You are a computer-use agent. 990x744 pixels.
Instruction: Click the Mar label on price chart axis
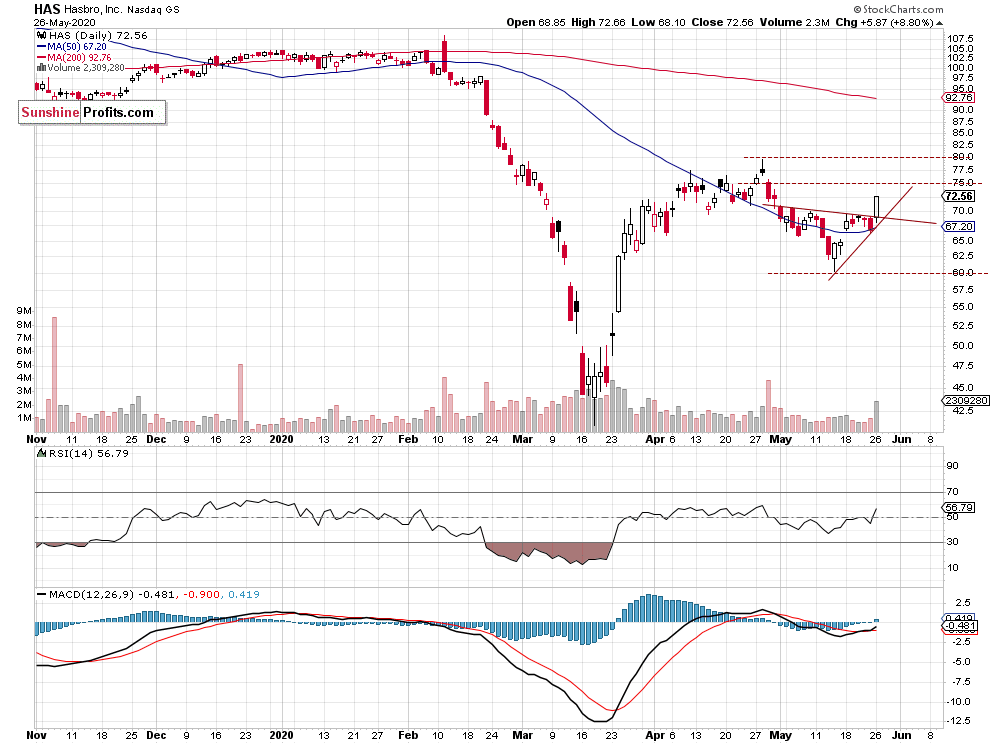(x=522, y=439)
